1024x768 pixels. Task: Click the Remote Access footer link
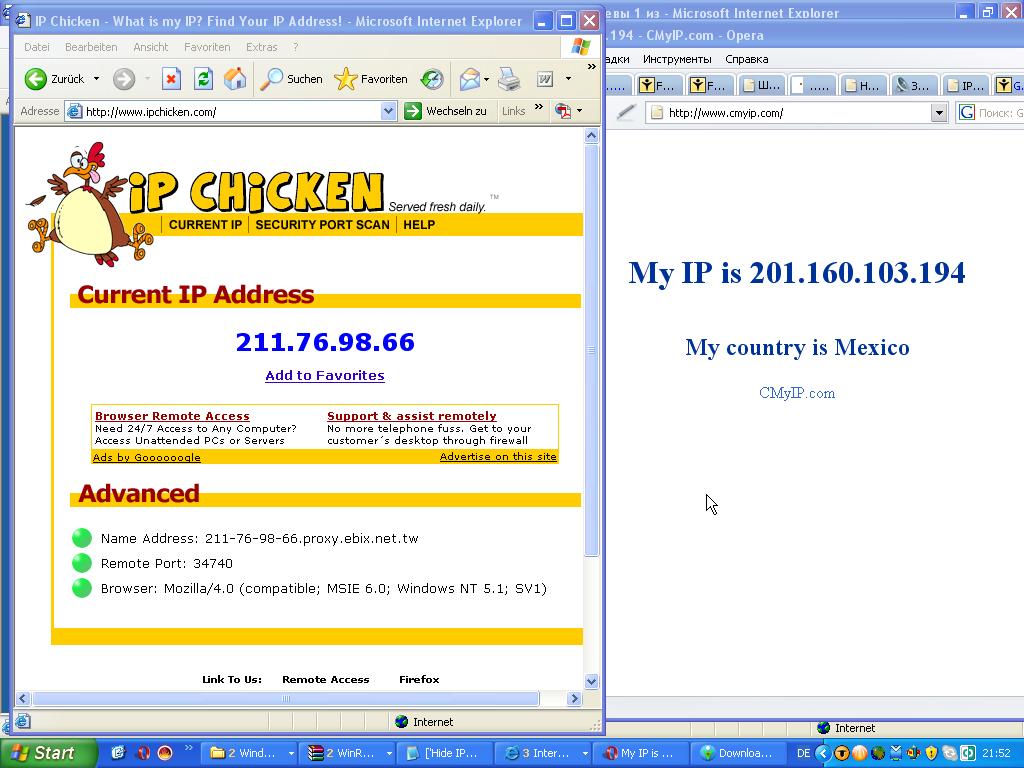pos(325,679)
